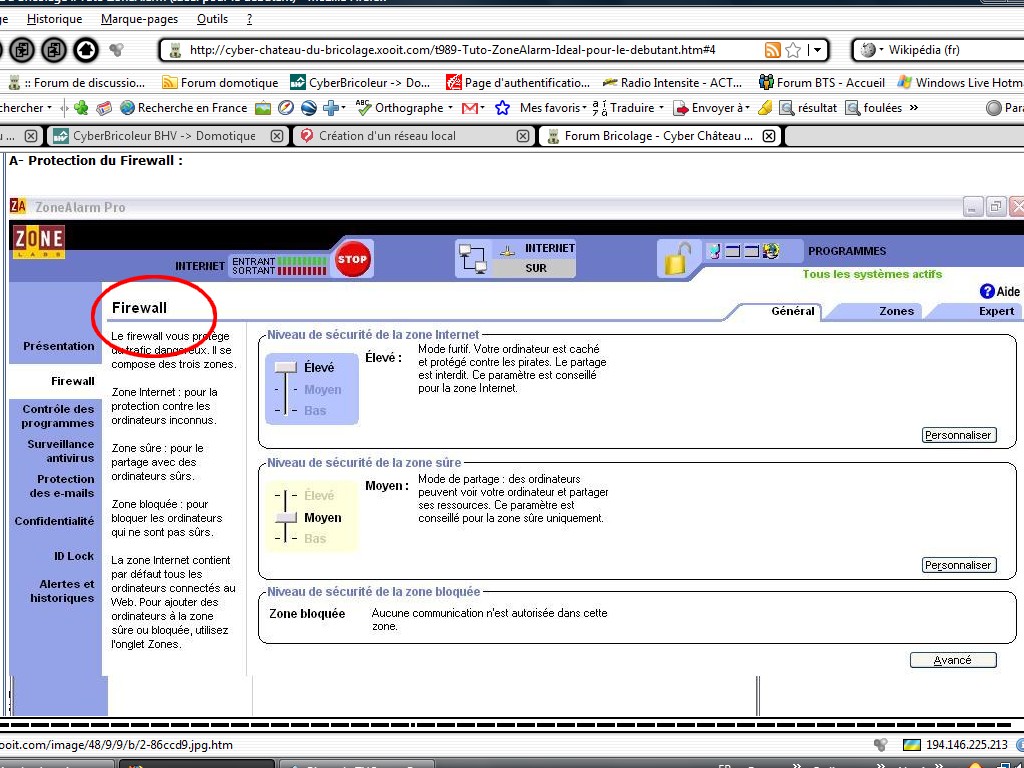The width and height of the screenshot is (1024, 768).
Task: Open the Historique menu
Action: click(54, 19)
